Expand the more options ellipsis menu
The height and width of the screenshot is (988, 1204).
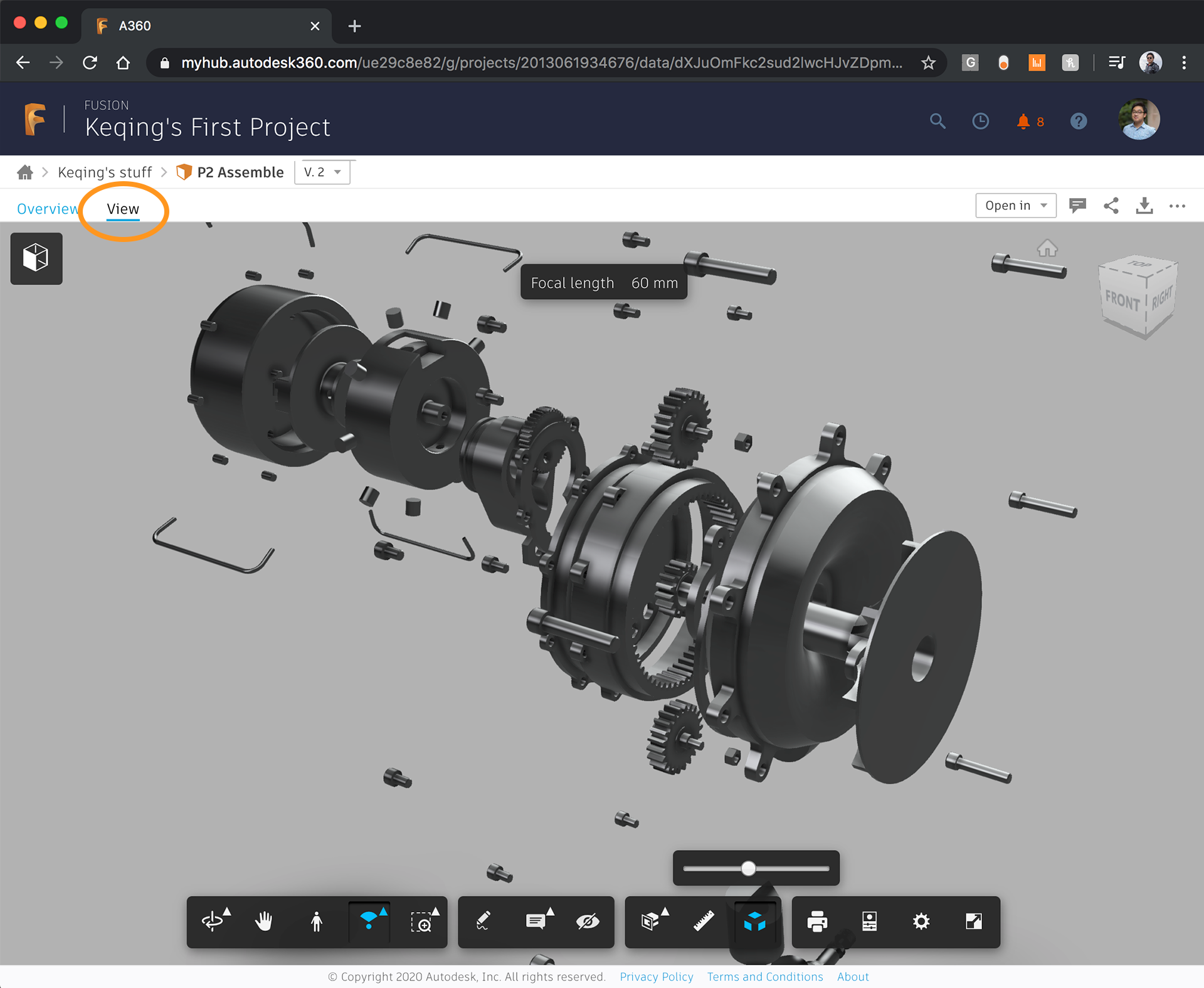point(1177,206)
